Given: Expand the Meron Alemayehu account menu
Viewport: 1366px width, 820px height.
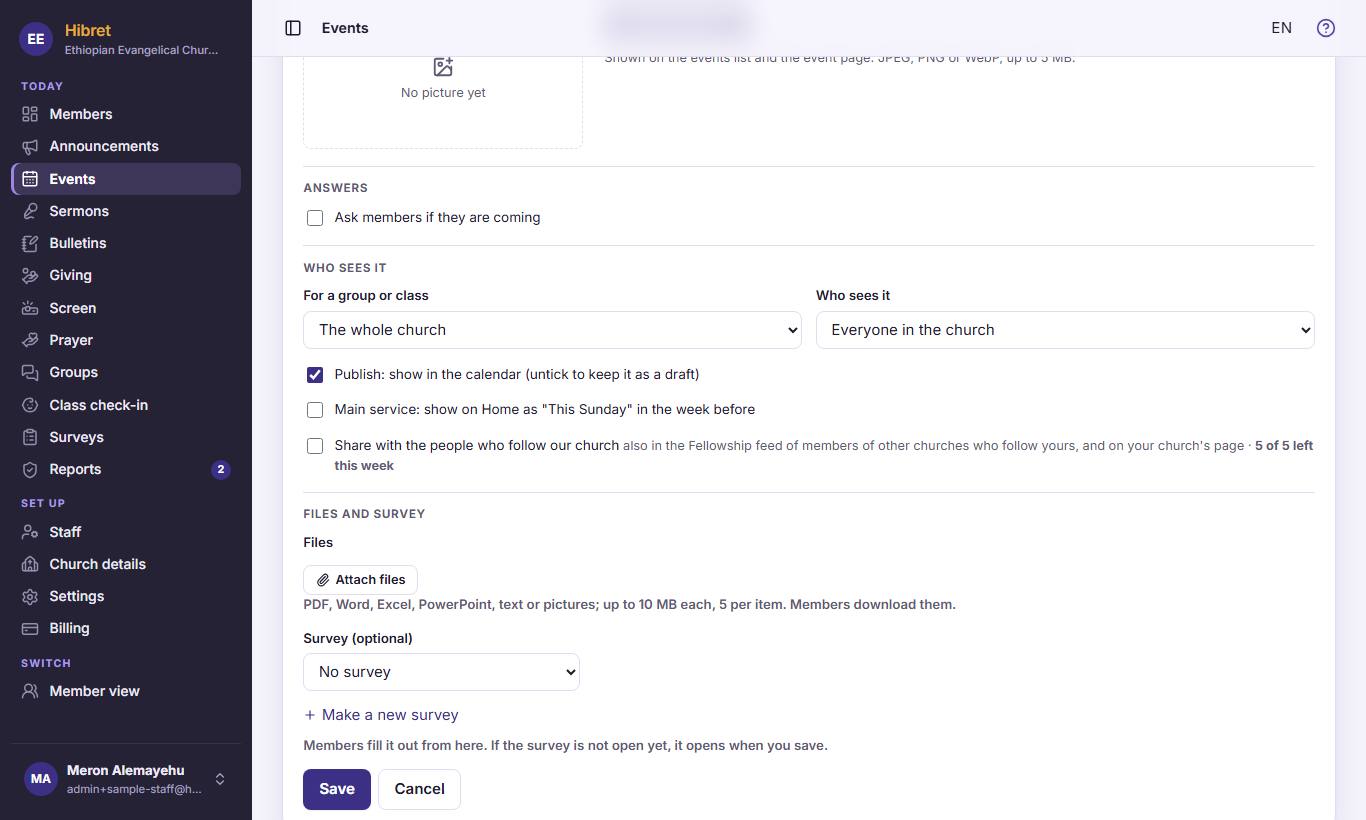Looking at the screenshot, I should tap(126, 779).
